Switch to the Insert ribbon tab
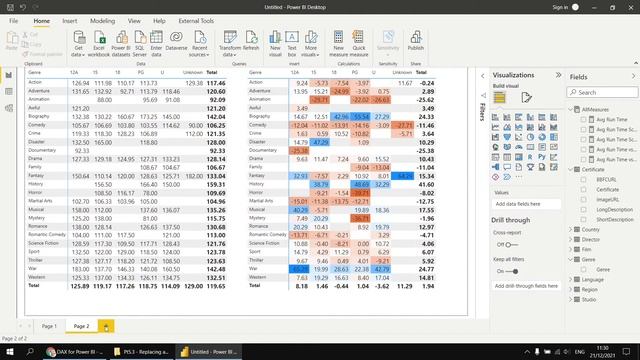Viewport: 640px width, 360px height. (70, 21)
